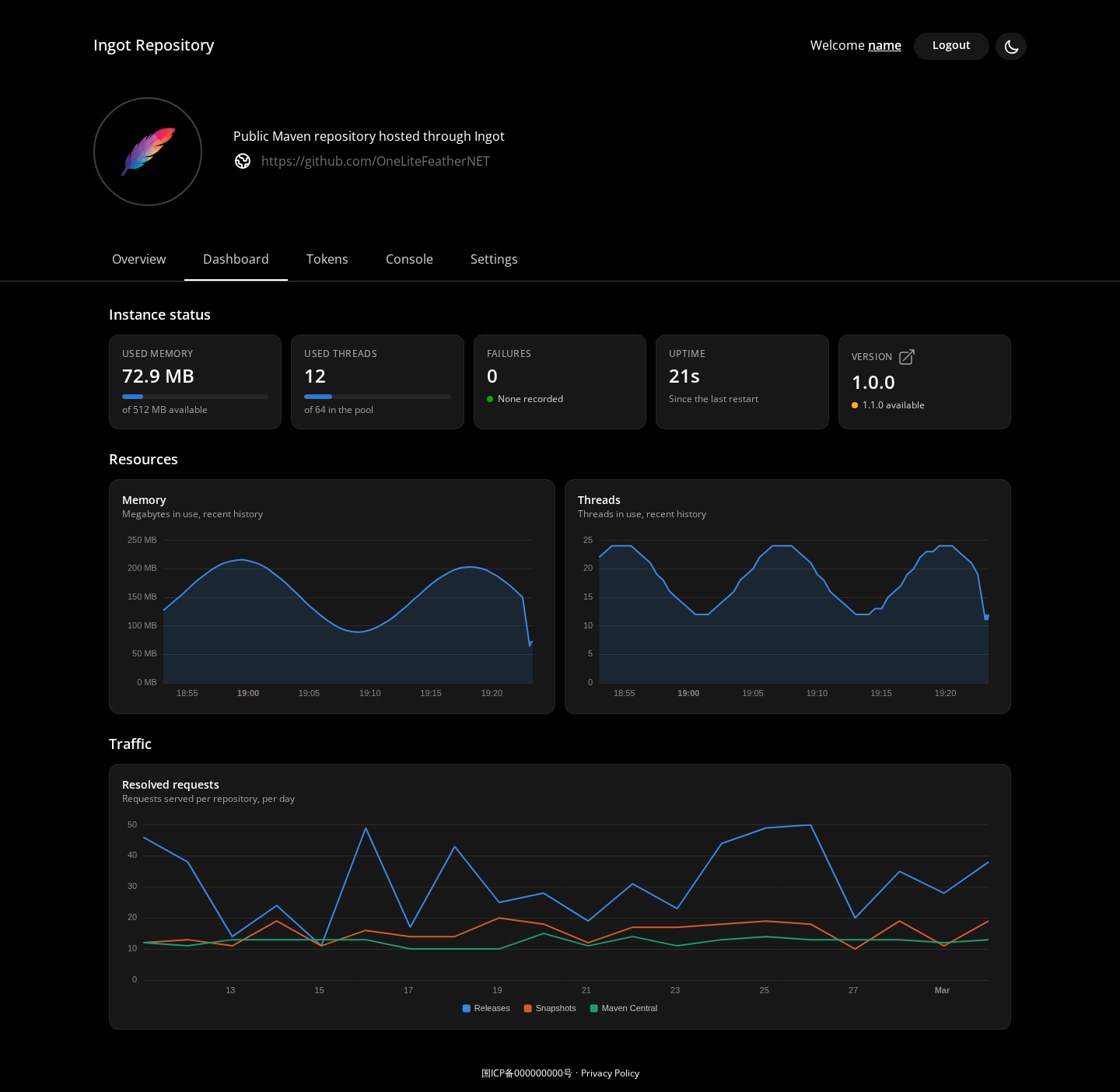Click 'of 64 in the pool' text
Image resolution: width=1120 pixels, height=1092 pixels.
click(338, 410)
